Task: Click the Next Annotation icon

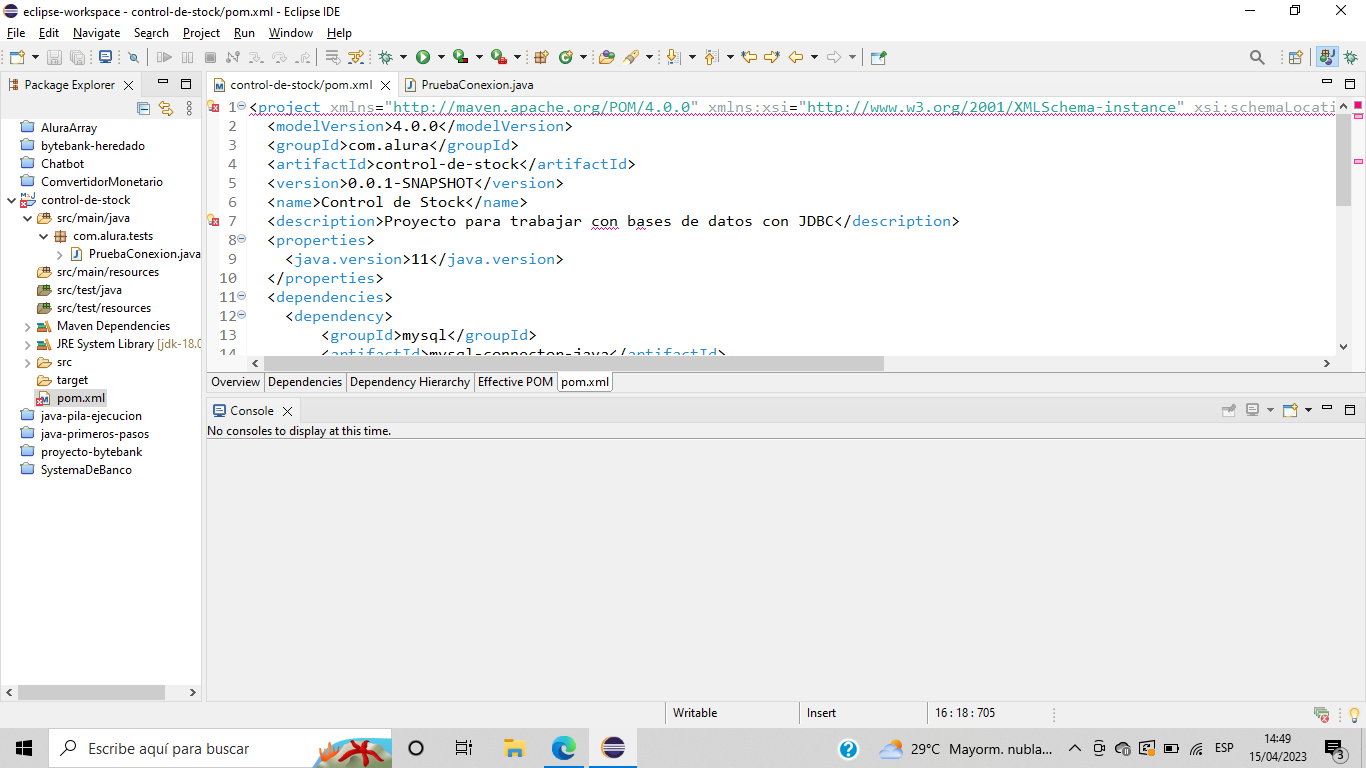Action: [674, 58]
